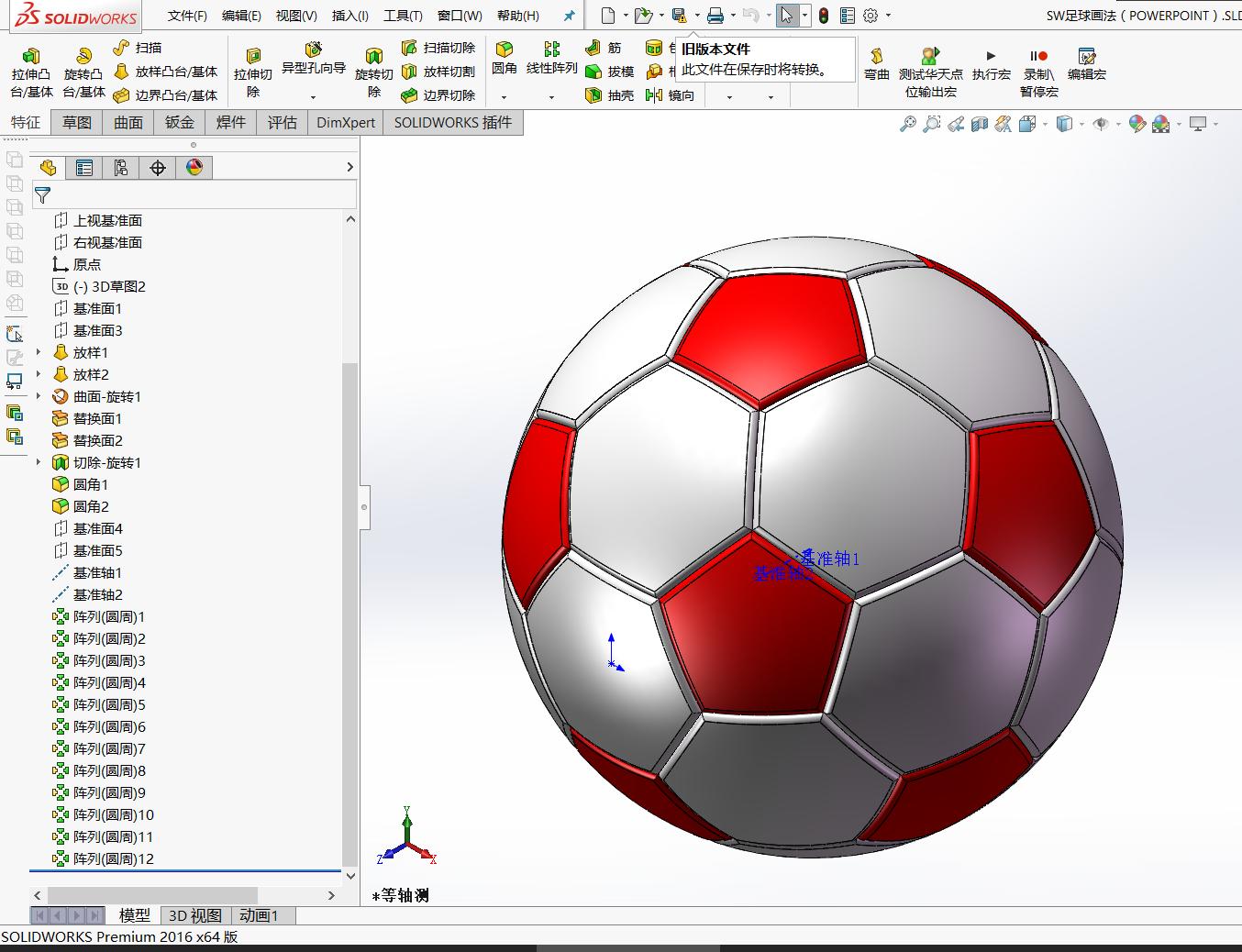This screenshot has width=1242, height=952.
Task: Open the Edit Appearance color tool
Action: coord(1137,123)
